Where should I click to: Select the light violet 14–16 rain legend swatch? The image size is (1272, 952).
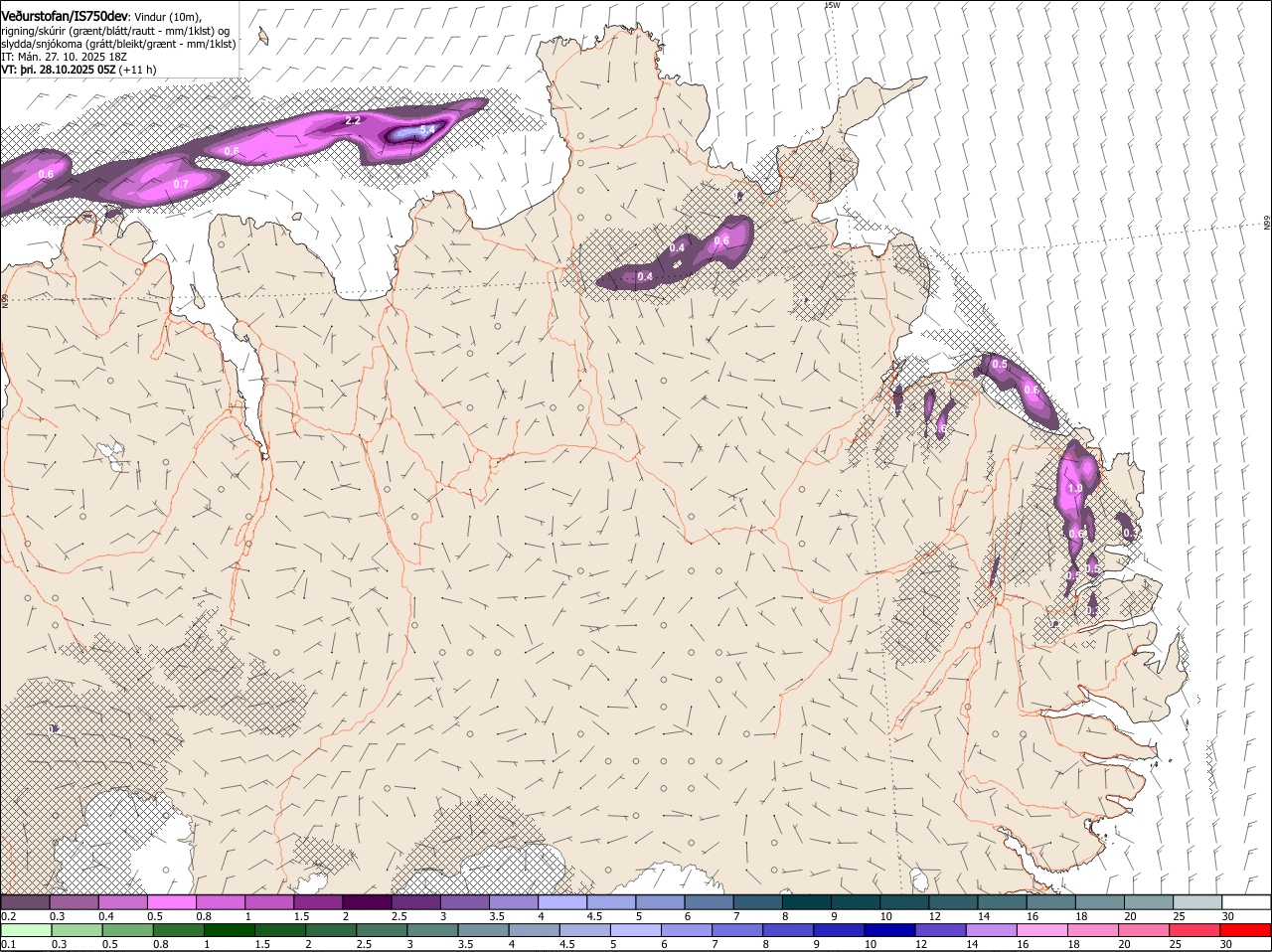pos(990,930)
